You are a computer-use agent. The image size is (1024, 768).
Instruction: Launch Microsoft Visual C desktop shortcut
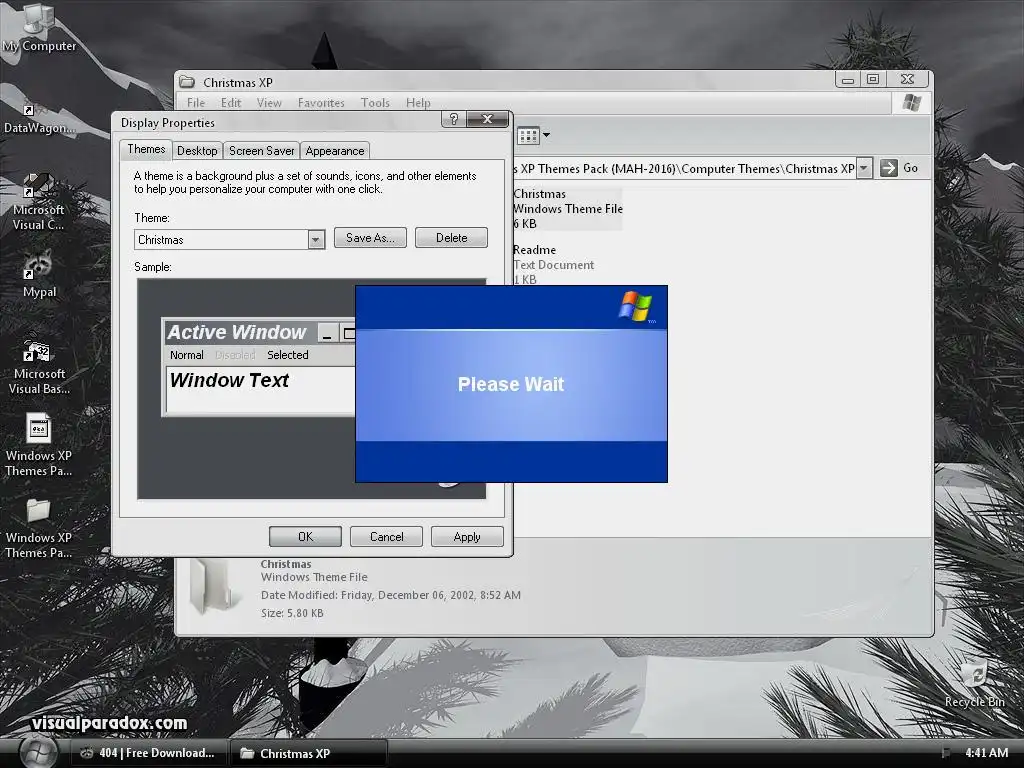(x=39, y=201)
